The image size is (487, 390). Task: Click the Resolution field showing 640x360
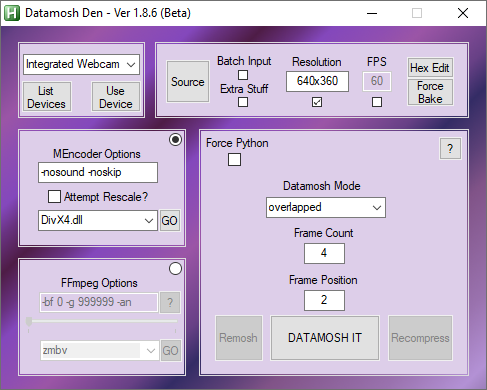[x=317, y=81]
